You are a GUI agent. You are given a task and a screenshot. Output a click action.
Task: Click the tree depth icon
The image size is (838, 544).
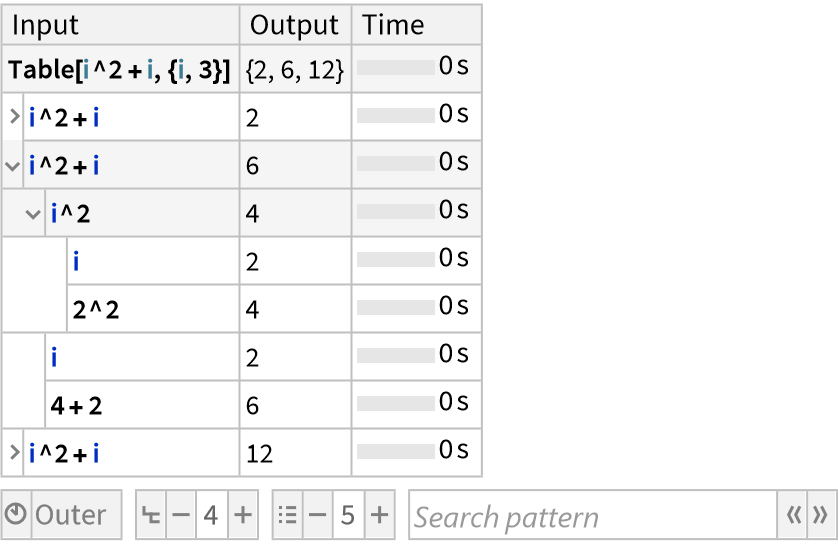[152, 515]
